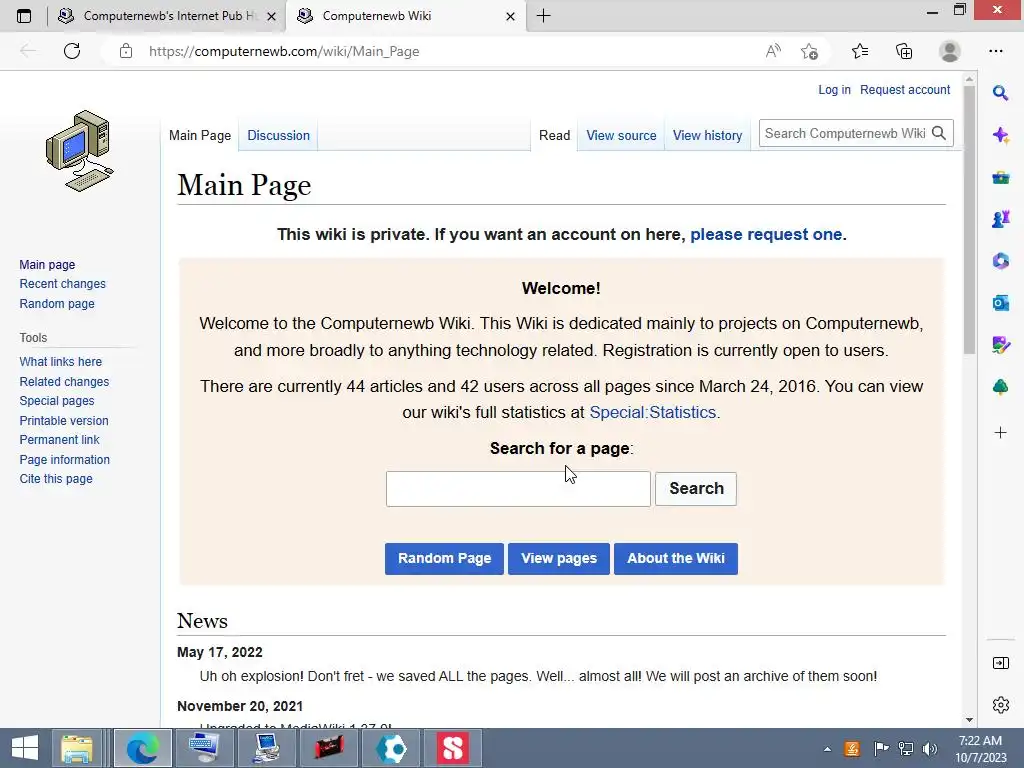
Task: Click the Computernewb wiki logo
Action: point(80,151)
